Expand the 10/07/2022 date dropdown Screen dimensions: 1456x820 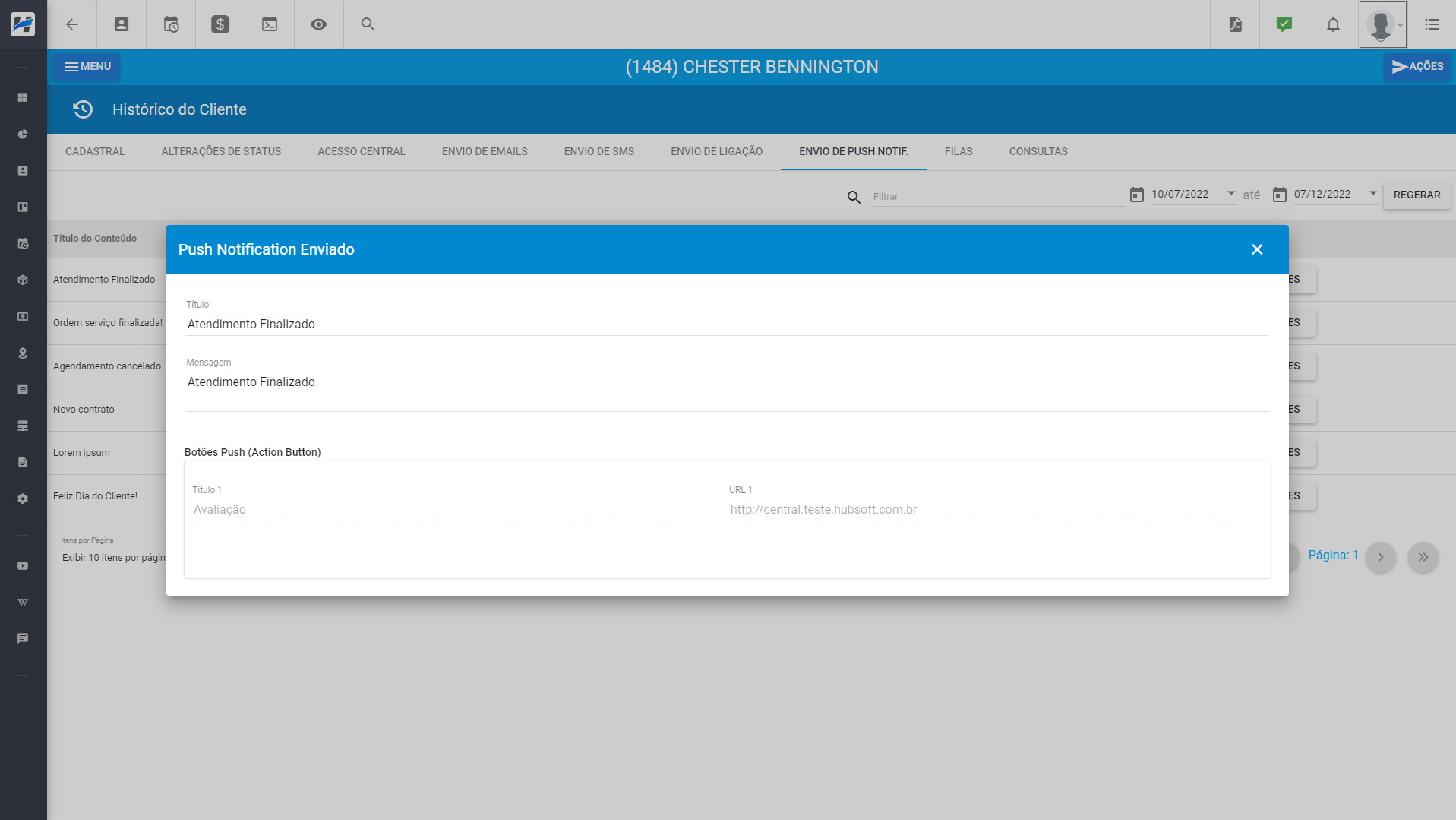(x=1230, y=194)
